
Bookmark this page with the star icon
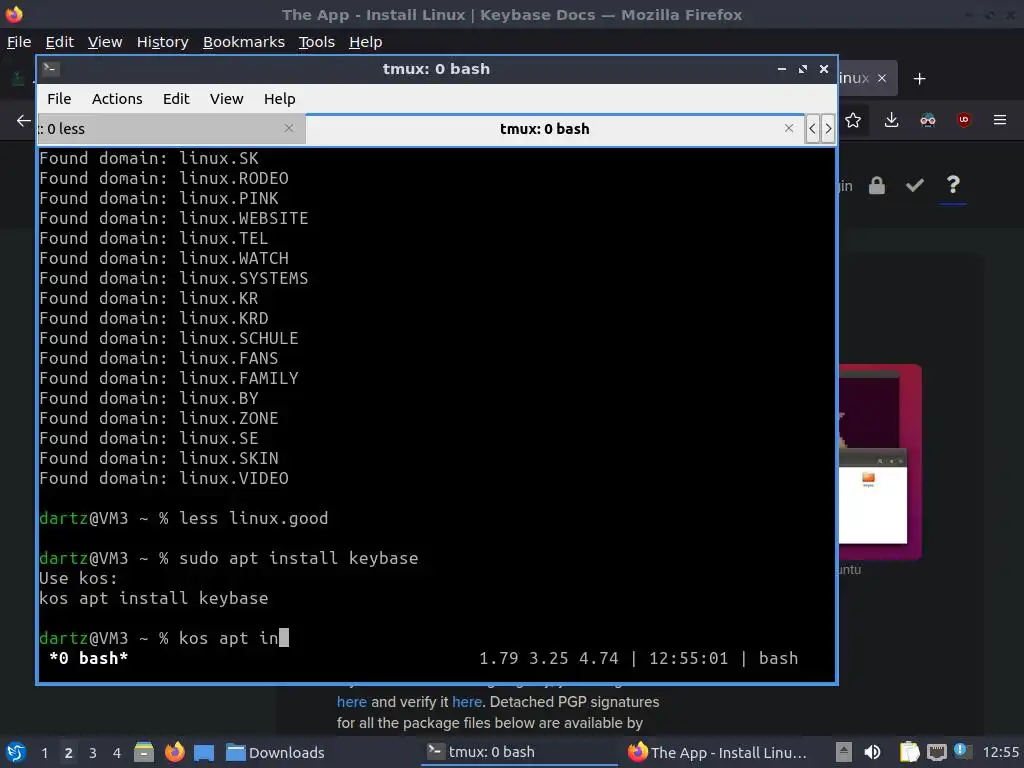click(853, 120)
